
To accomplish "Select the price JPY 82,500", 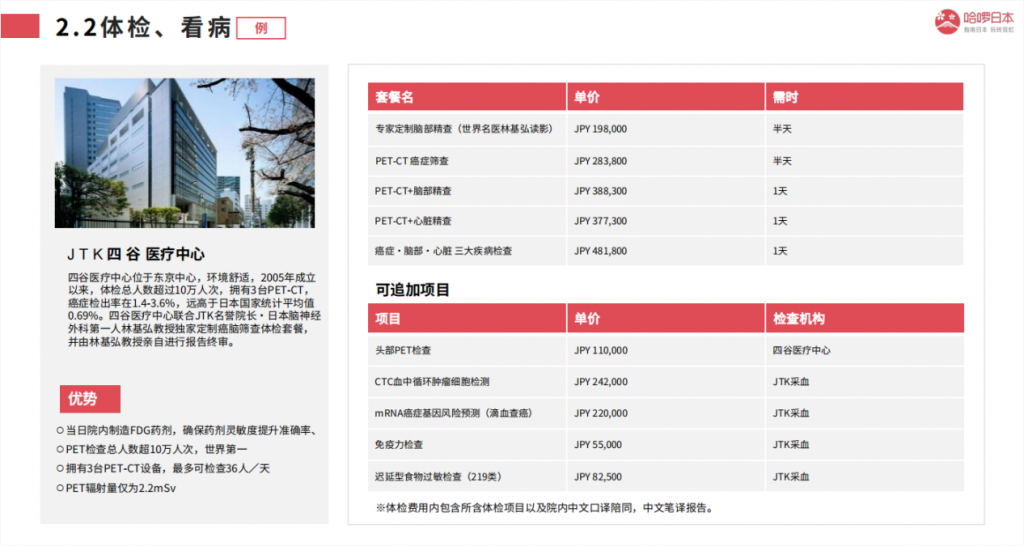I will [x=598, y=477].
